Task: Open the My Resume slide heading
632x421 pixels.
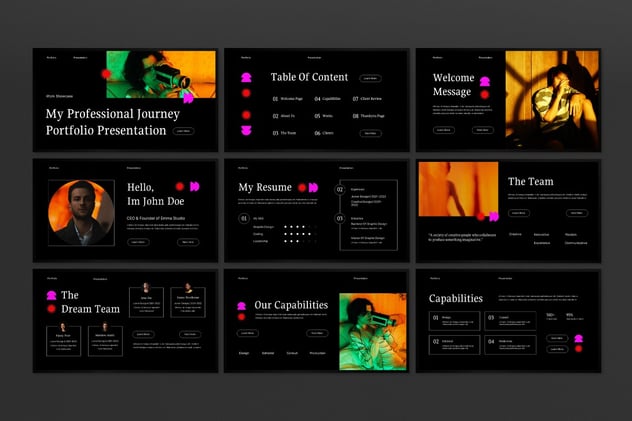Action: [x=265, y=187]
